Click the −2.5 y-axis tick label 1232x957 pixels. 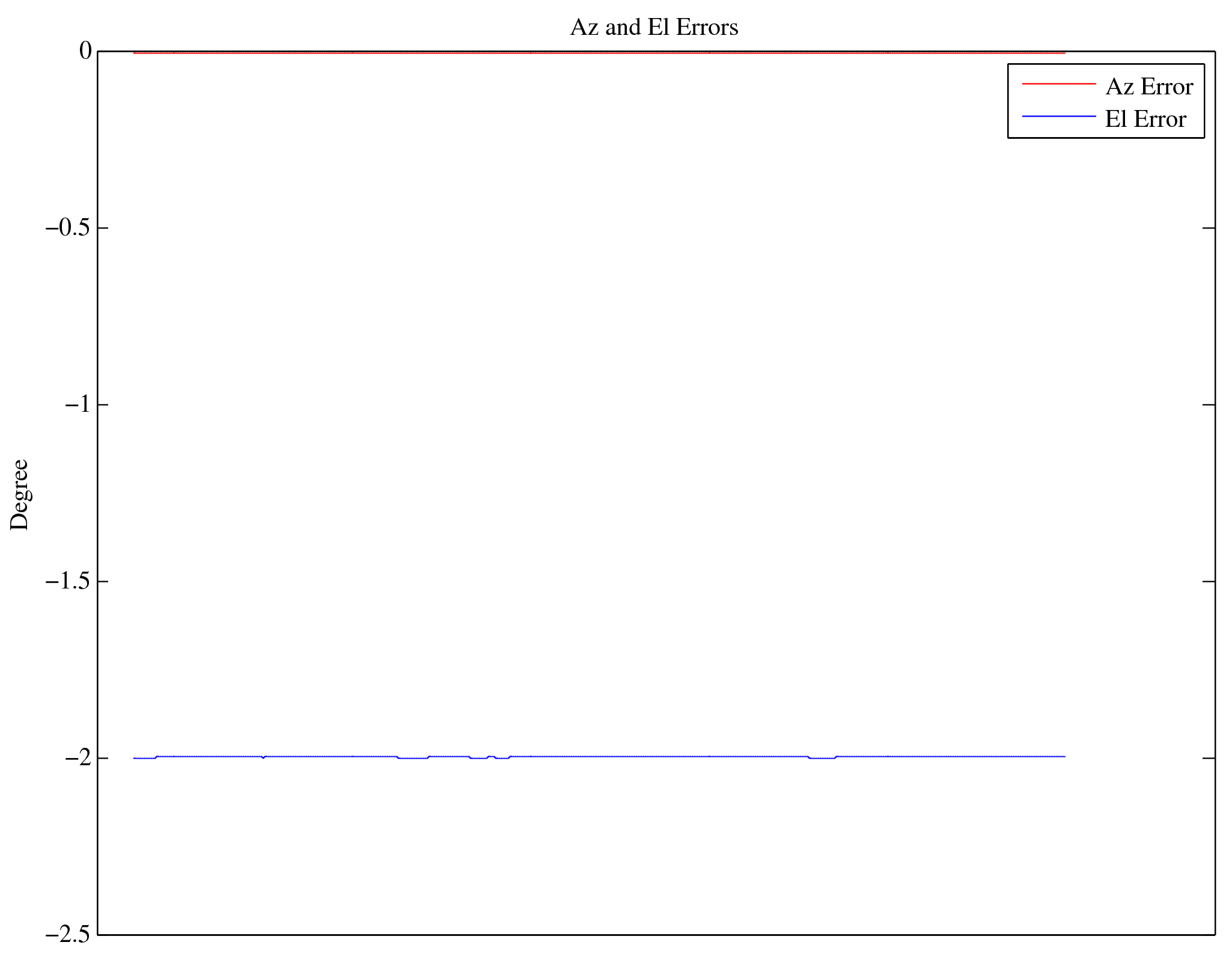69,934
